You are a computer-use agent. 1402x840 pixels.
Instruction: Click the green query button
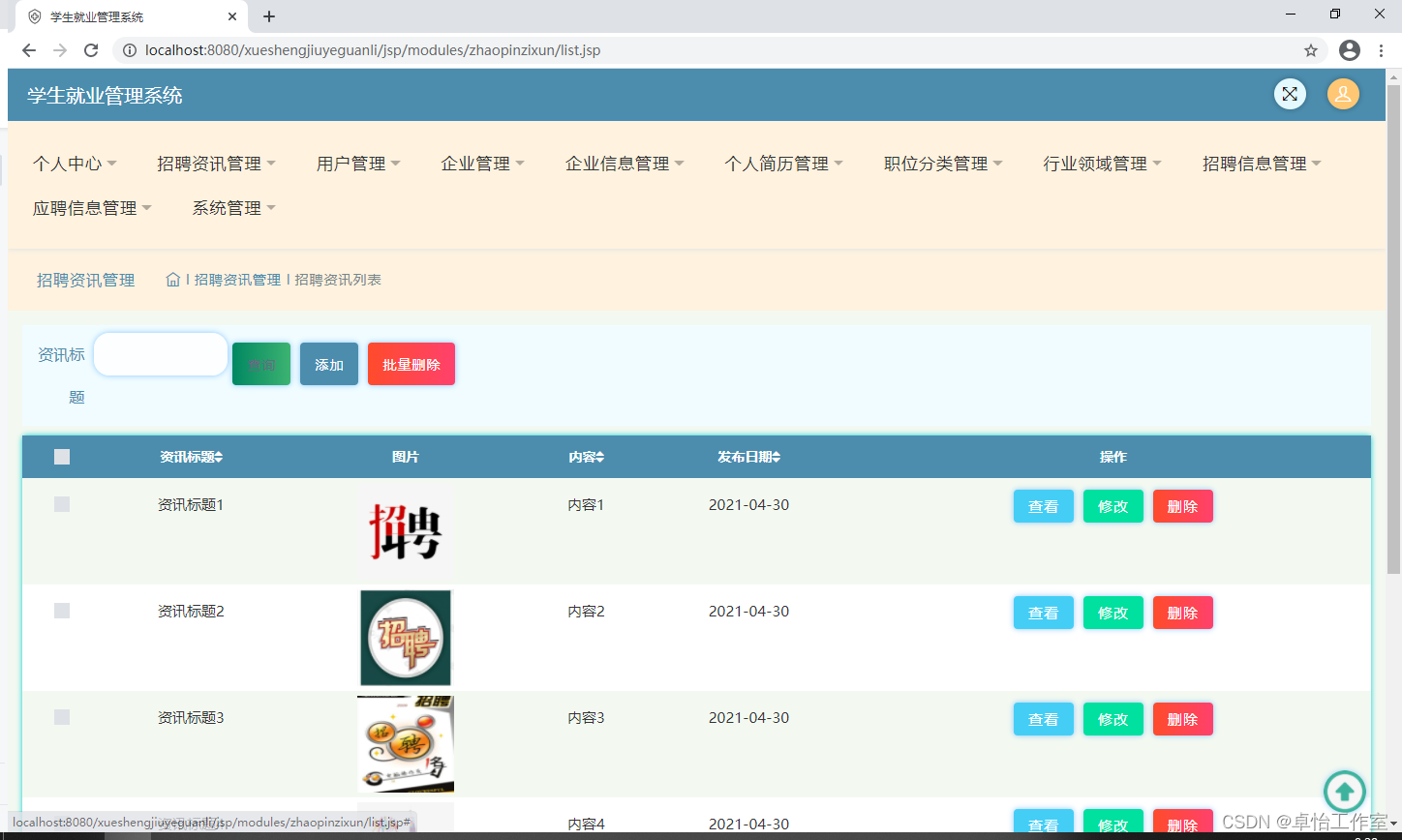pos(261,364)
